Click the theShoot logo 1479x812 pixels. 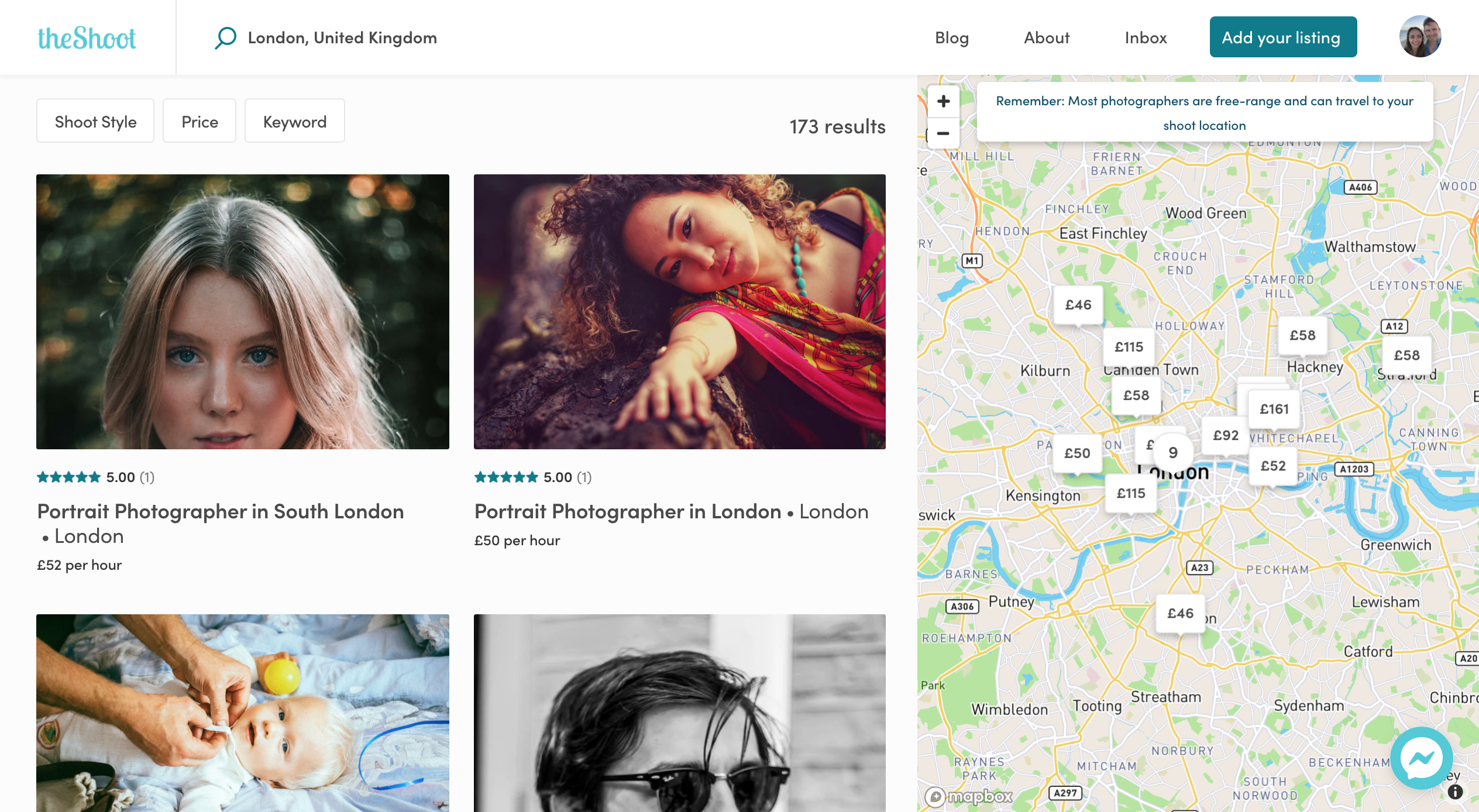(87, 37)
